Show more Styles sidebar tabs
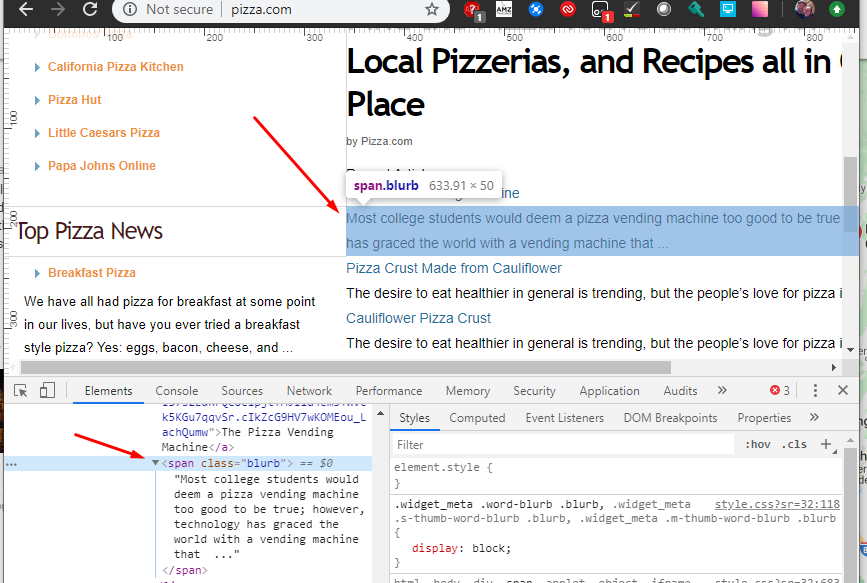Image resolution: width=867 pixels, height=583 pixels. pos(814,417)
